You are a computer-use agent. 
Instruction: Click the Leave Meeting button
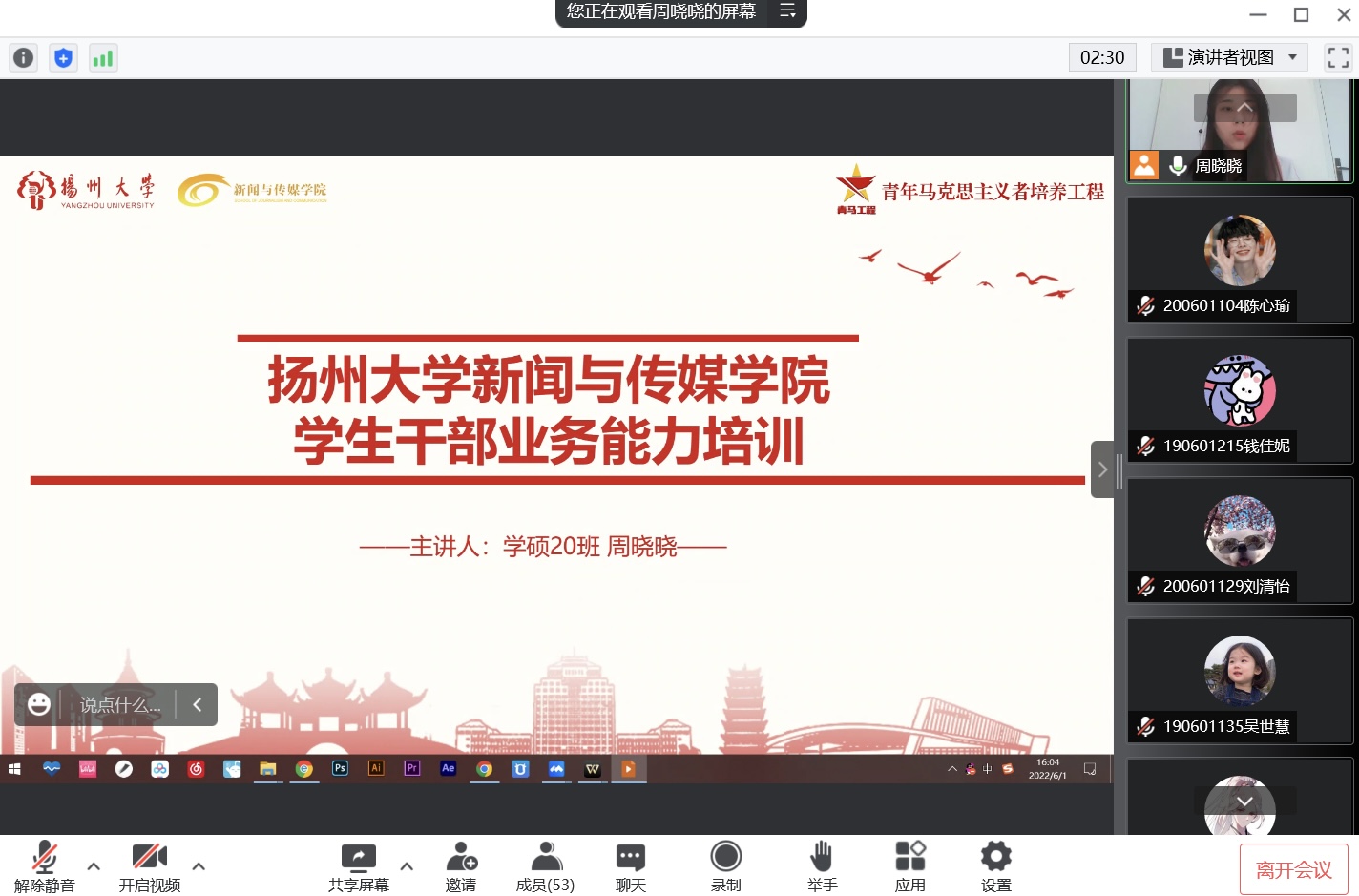click(1293, 869)
